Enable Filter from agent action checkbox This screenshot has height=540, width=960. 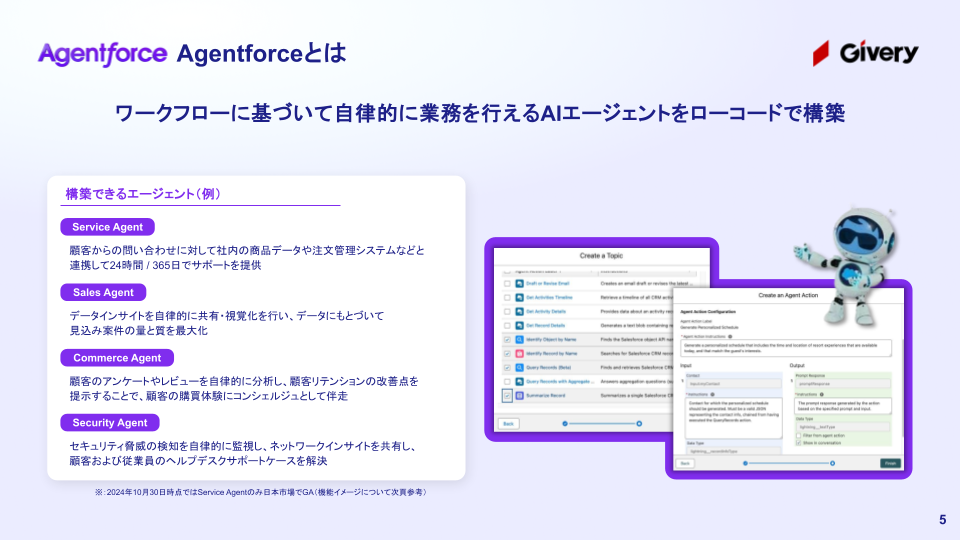(798, 435)
